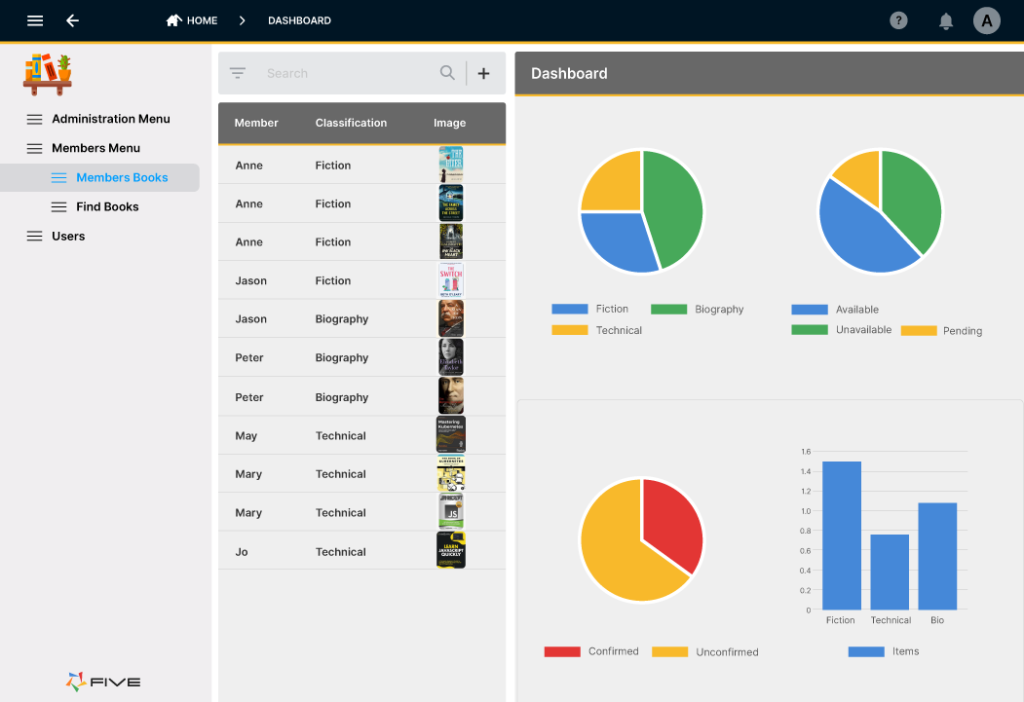This screenshot has height=702, width=1024.
Task: Click the Fiction bar in bar chart
Action: (x=842, y=535)
